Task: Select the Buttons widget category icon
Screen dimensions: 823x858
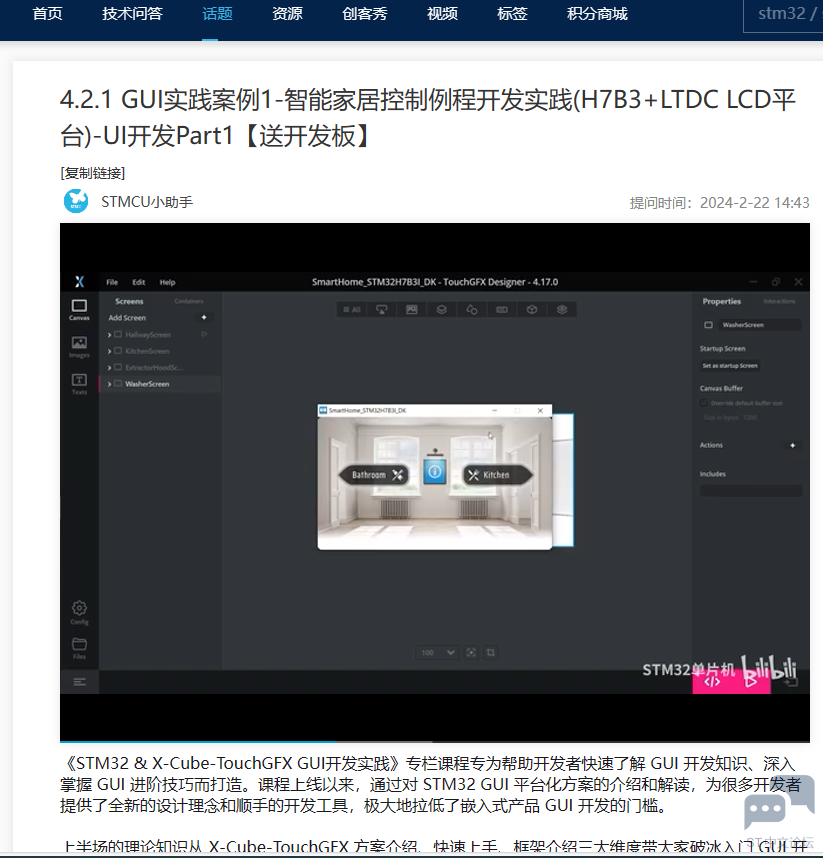Action: (x=381, y=310)
